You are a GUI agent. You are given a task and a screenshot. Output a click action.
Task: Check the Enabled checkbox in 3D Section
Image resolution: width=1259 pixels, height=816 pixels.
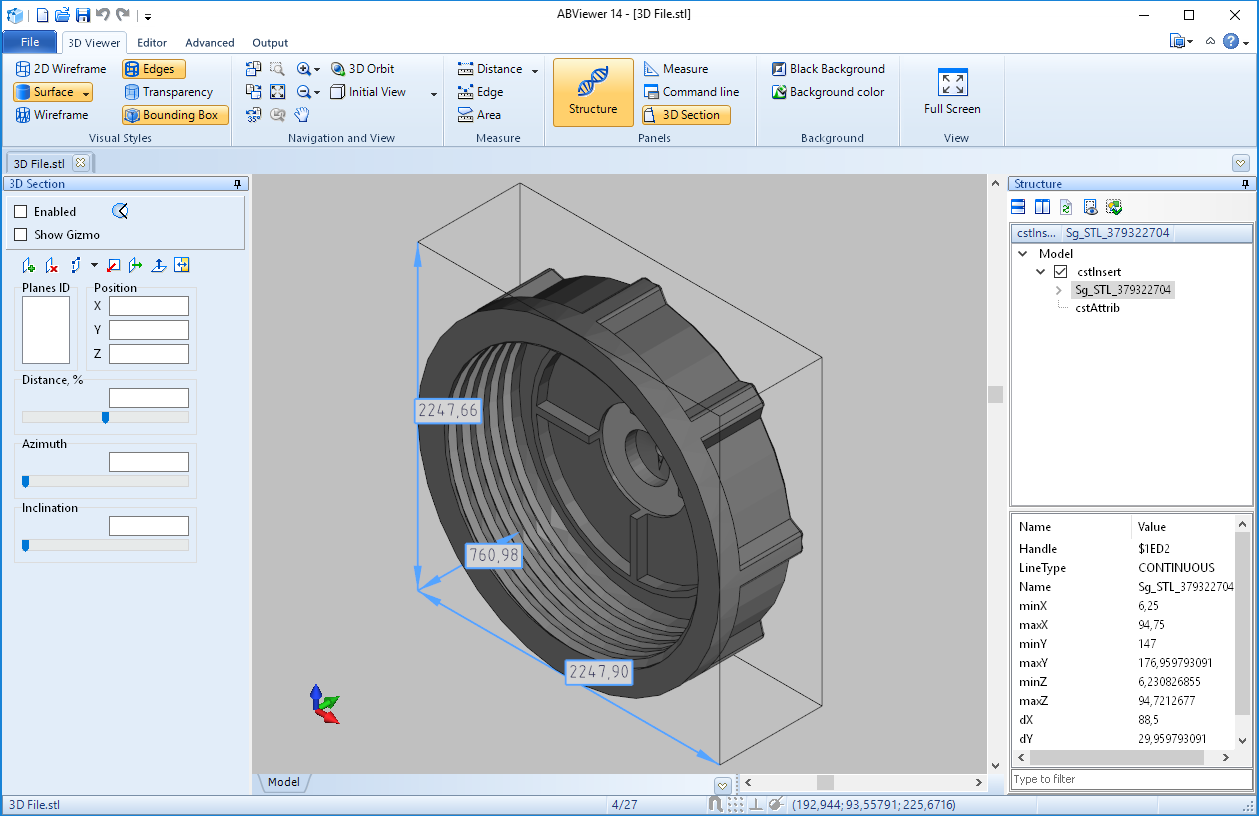pos(21,212)
